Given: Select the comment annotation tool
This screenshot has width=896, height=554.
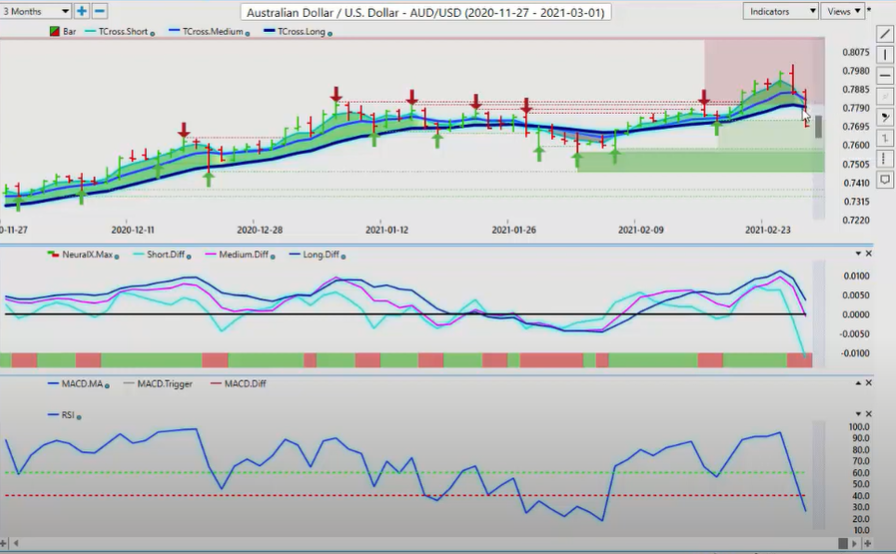Looking at the screenshot, I should (885, 180).
